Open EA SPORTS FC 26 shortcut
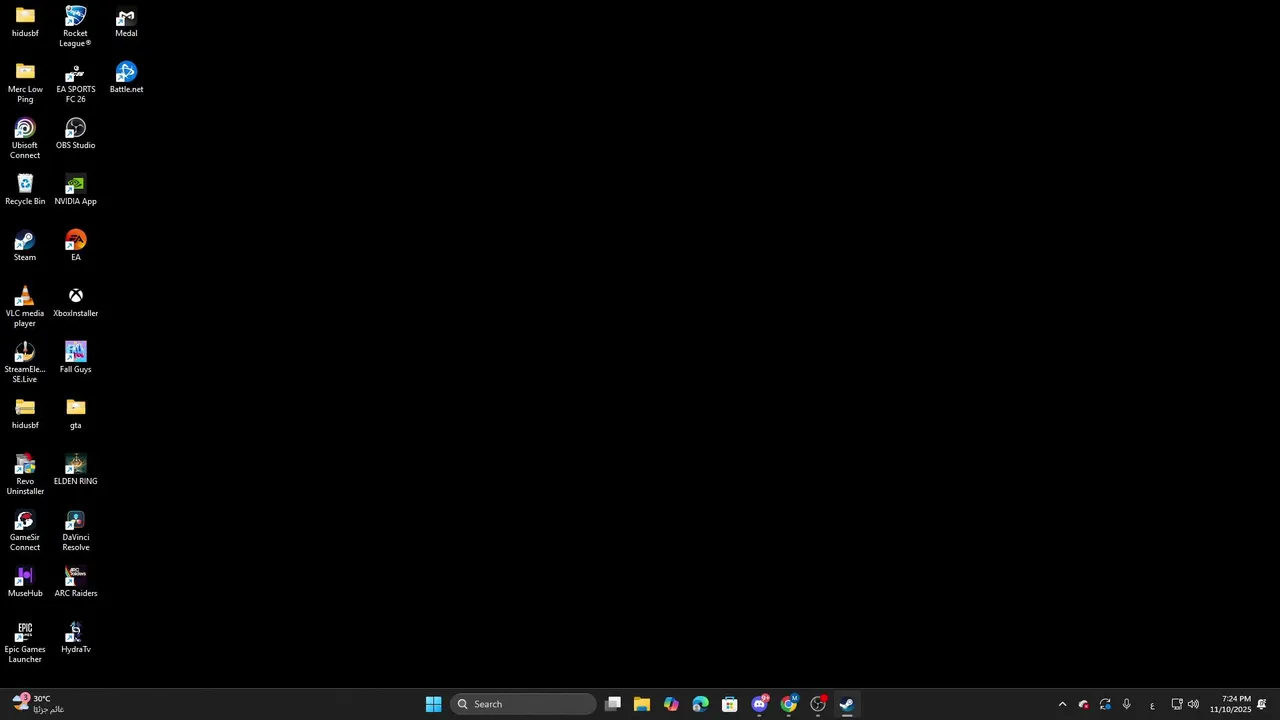Viewport: 1280px width, 720px height. point(75,82)
